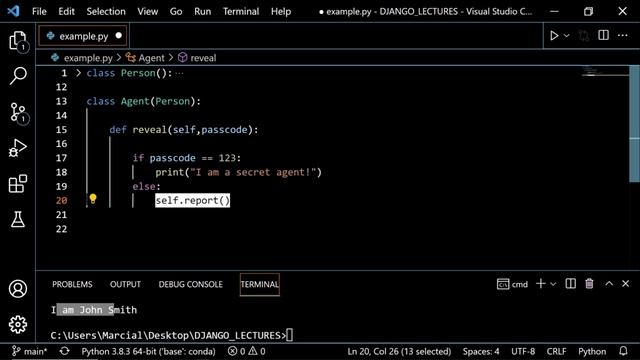Open the Terminal menu
This screenshot has width=640, height=360.
241,11
